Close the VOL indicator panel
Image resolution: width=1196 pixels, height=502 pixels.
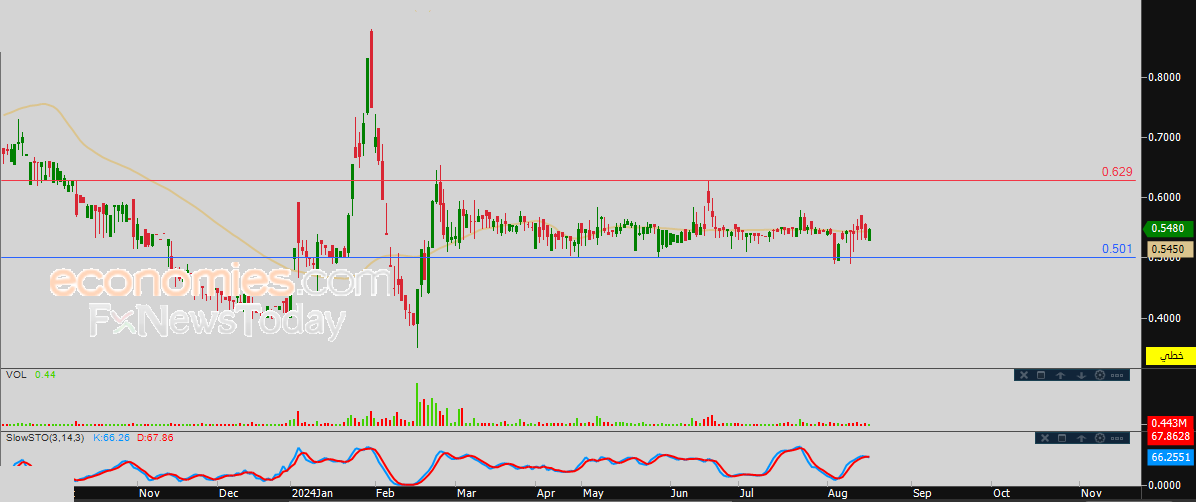pyautogui.click(x=1023, y=375)
